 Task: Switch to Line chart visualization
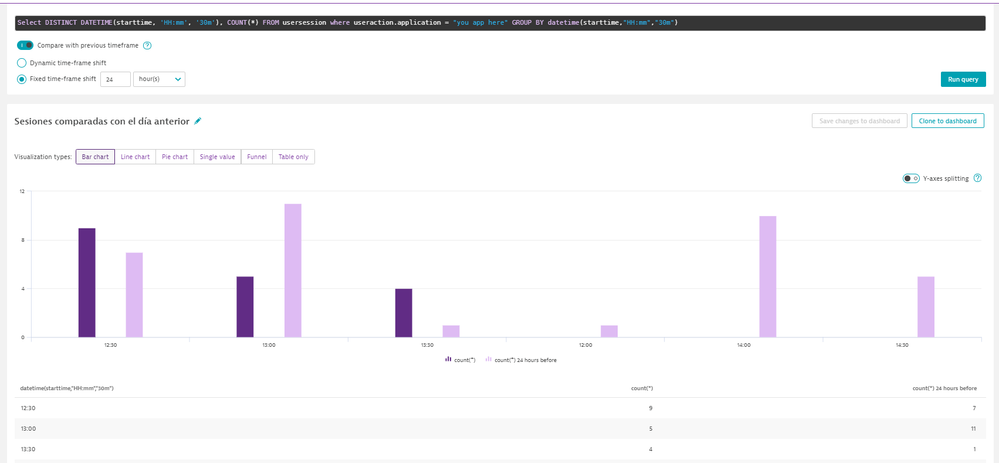[x=135, y=157]
